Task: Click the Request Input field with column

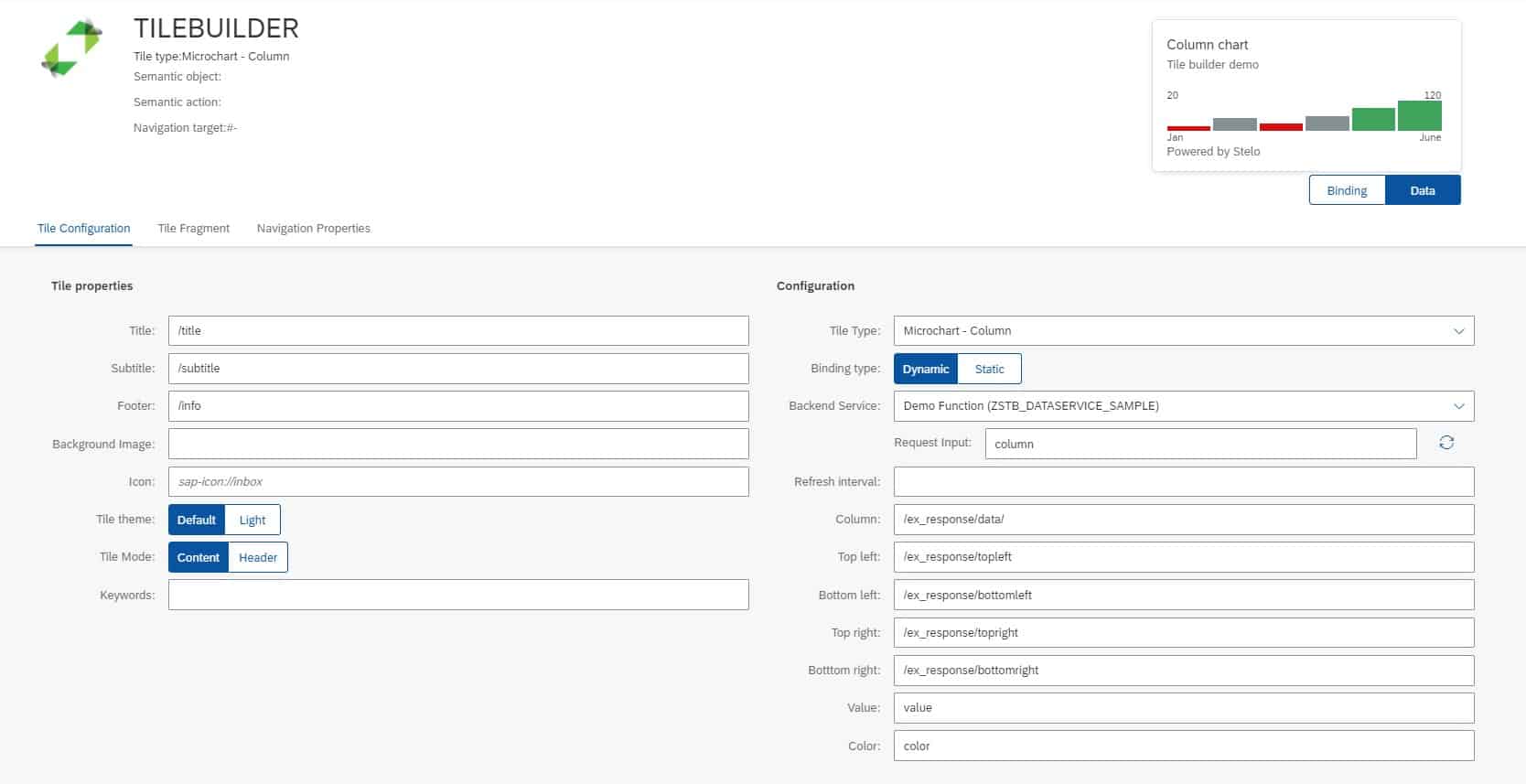Action: [1200, 444]
